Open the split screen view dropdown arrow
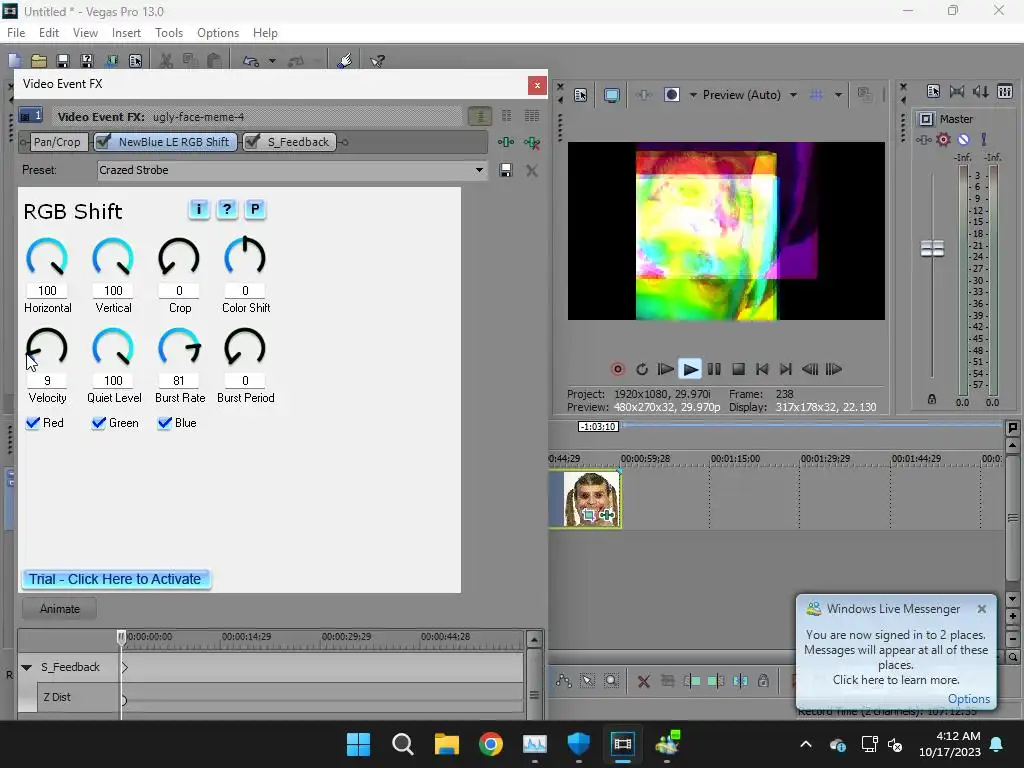 693,95
